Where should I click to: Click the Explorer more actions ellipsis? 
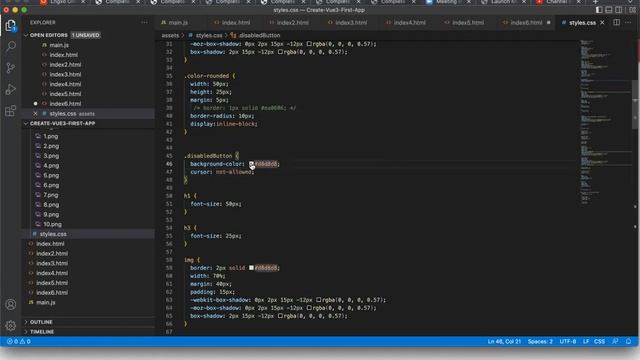click(144, 22)
